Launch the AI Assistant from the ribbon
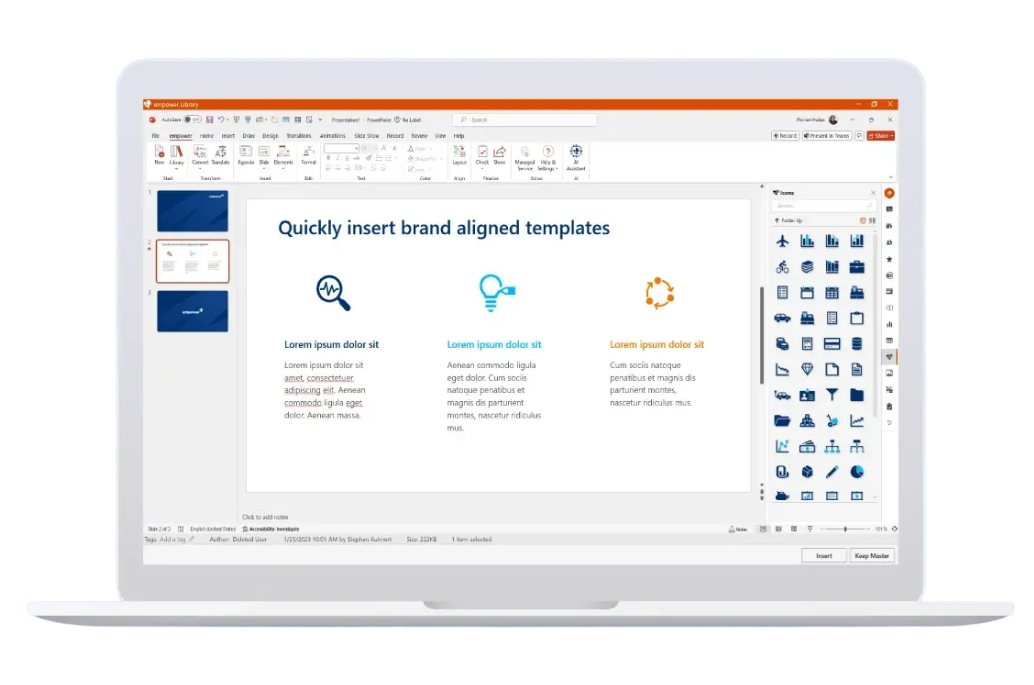 576,158
